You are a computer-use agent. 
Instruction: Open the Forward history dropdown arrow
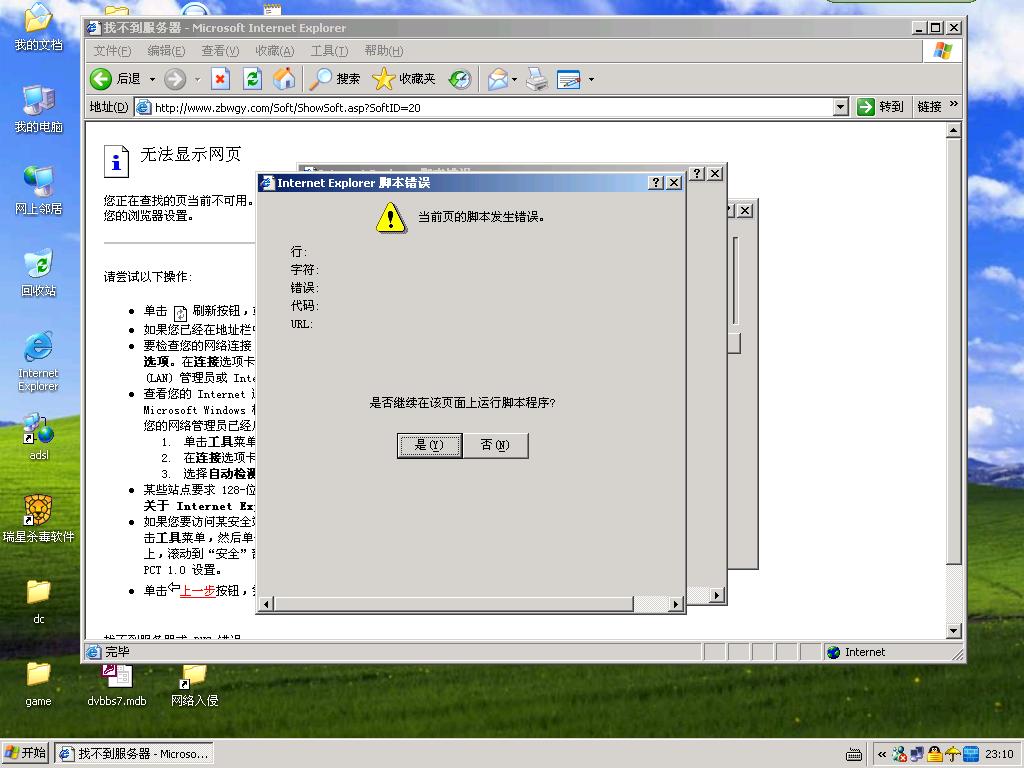197,80
